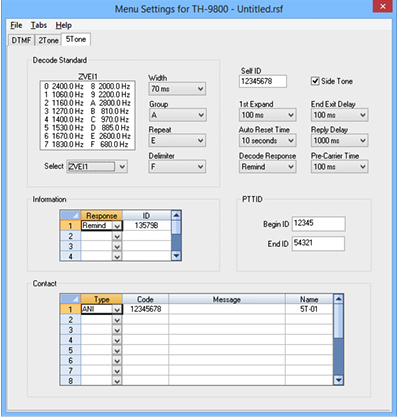Select tone entry A 2800.0 Hz in list

tap(110, 103)
